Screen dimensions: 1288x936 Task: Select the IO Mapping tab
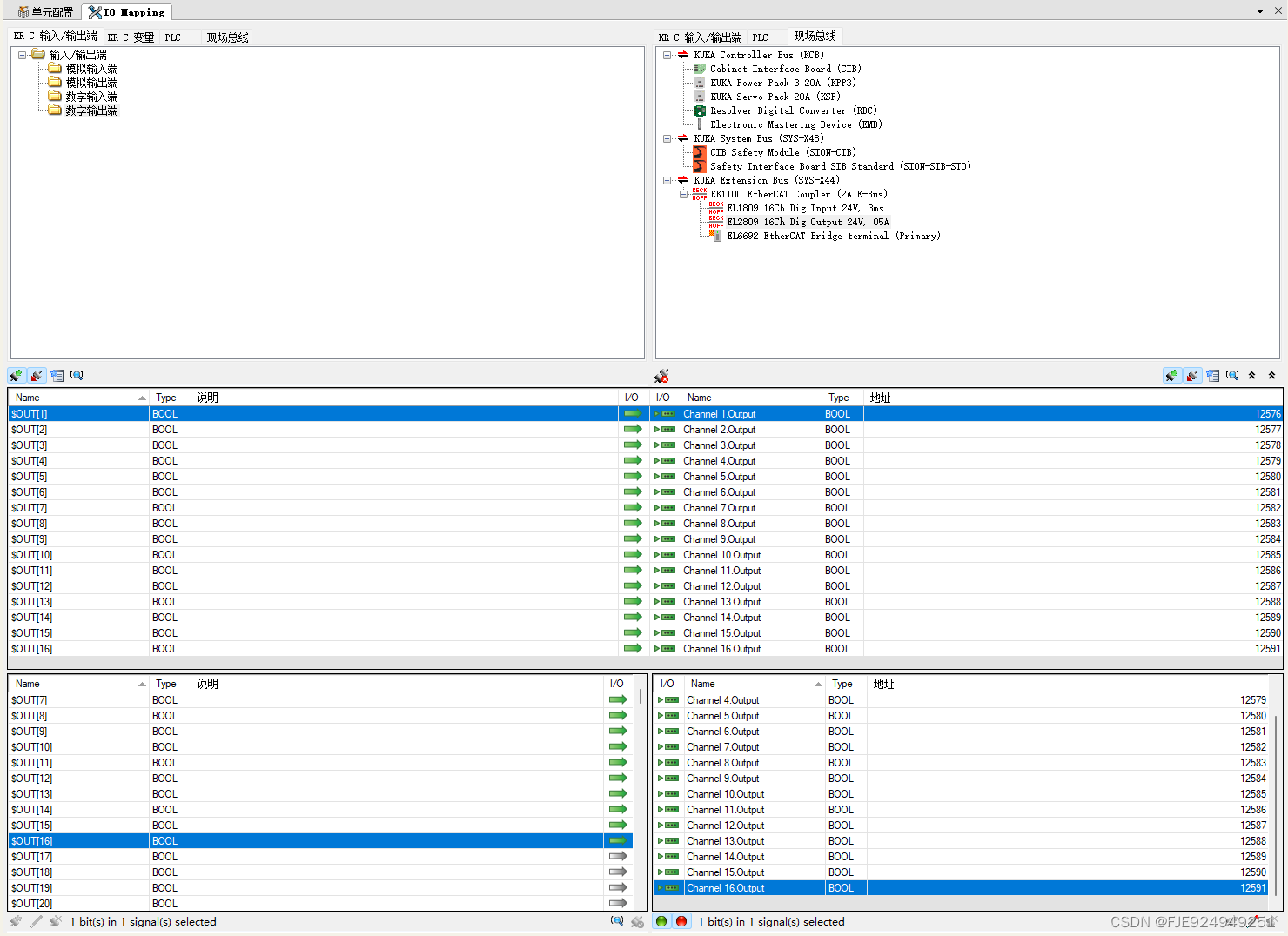[126, 12]
